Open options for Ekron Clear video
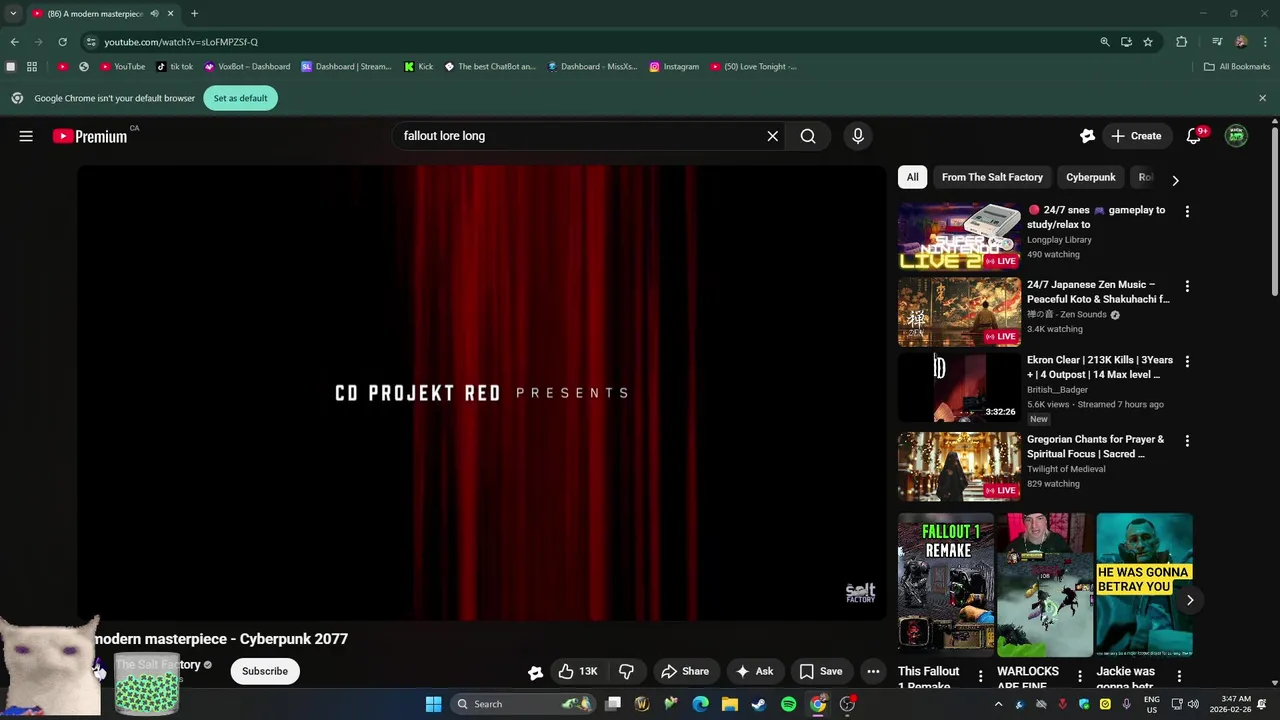Viewport: 1280px width, 720px height. [x=1187, y=361]
